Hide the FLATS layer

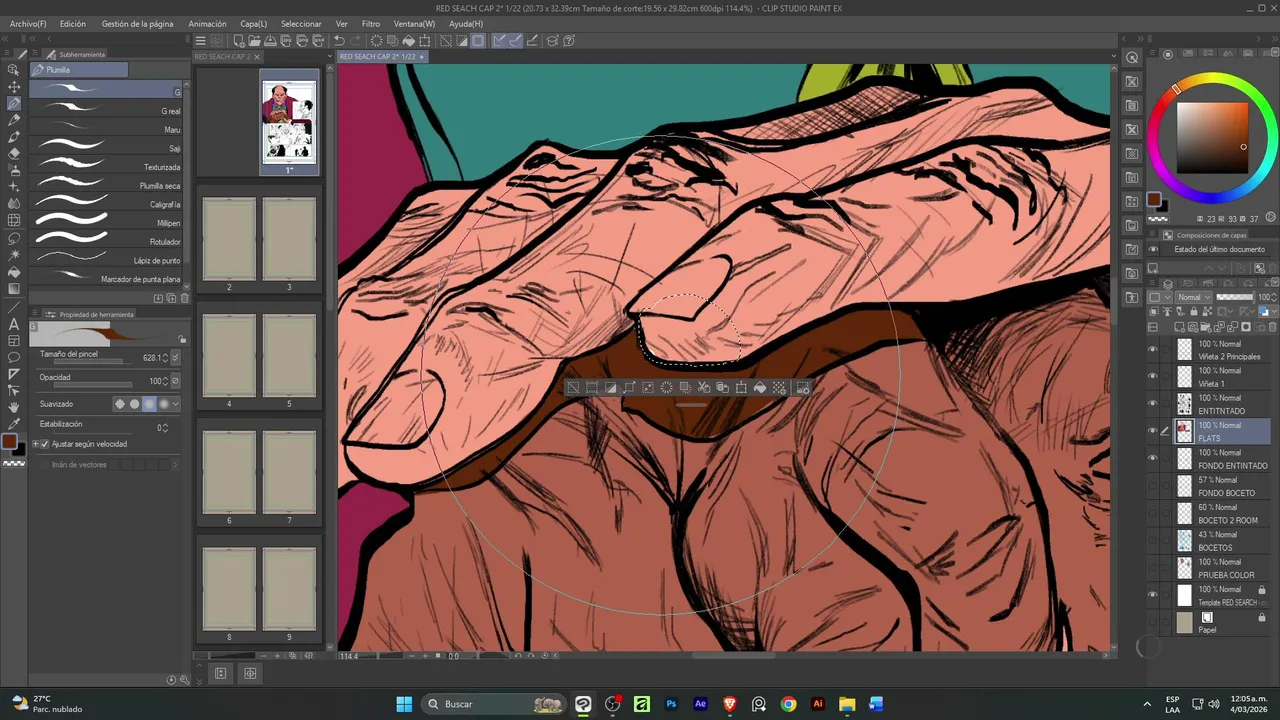coord(1152,431)
